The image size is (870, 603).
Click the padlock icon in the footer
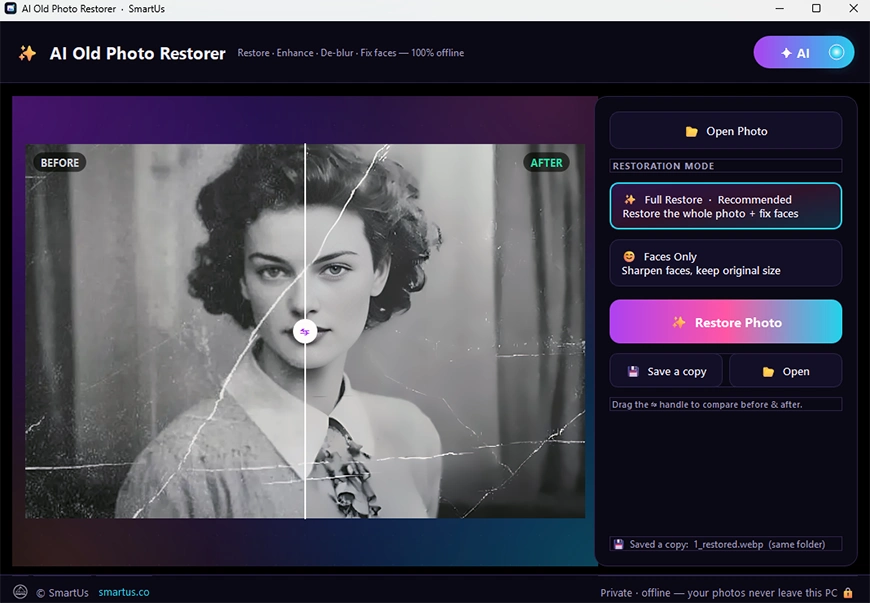[848, 593]
